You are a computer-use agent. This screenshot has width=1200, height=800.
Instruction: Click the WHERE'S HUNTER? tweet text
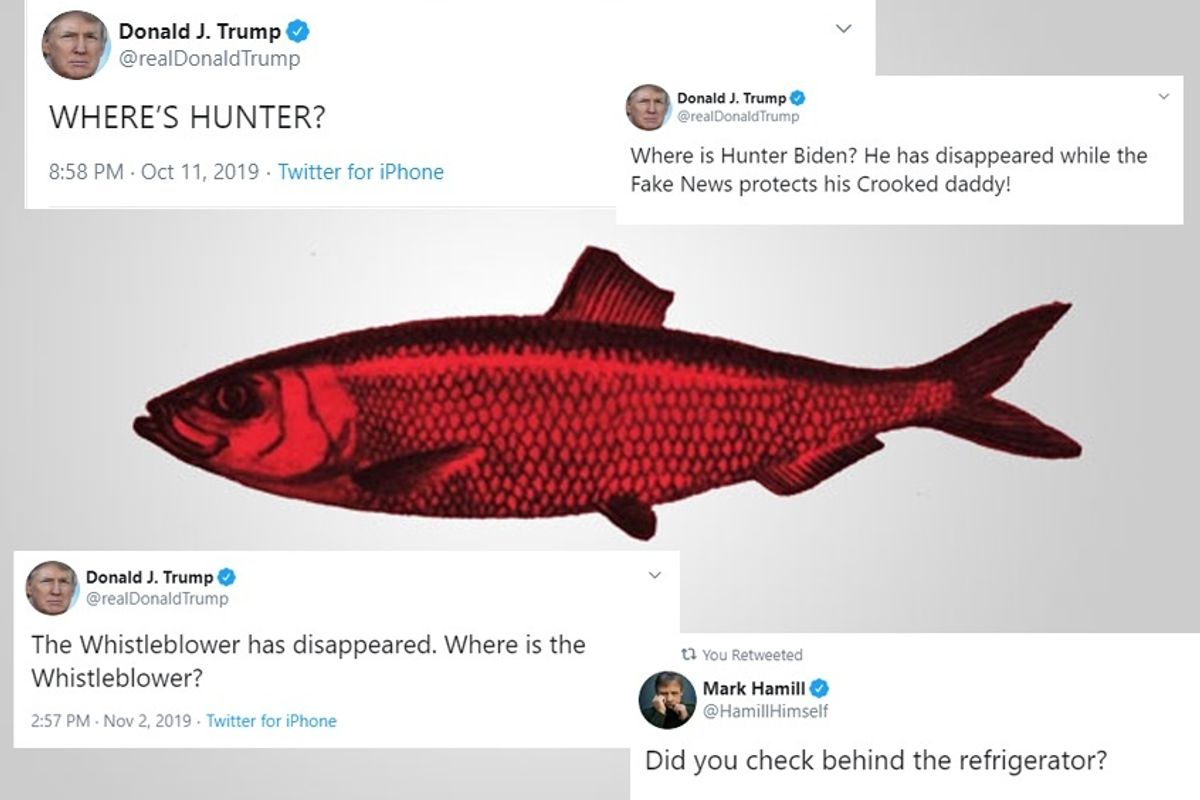click(187, 118)
